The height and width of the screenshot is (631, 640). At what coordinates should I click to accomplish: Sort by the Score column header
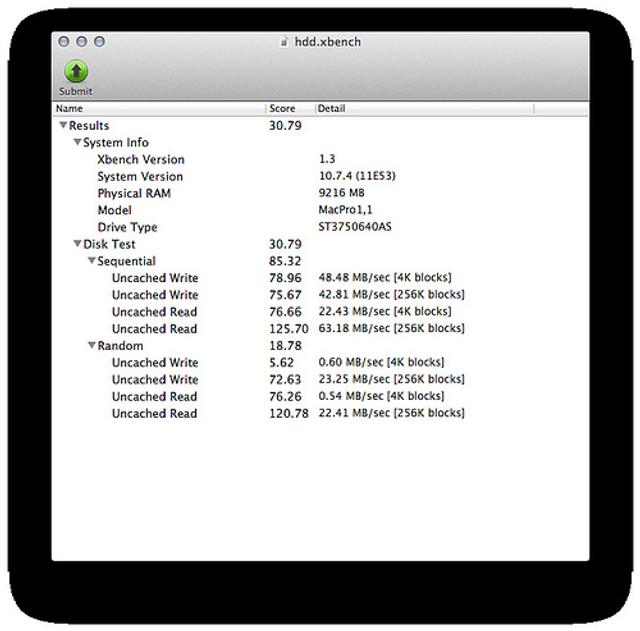291,109
